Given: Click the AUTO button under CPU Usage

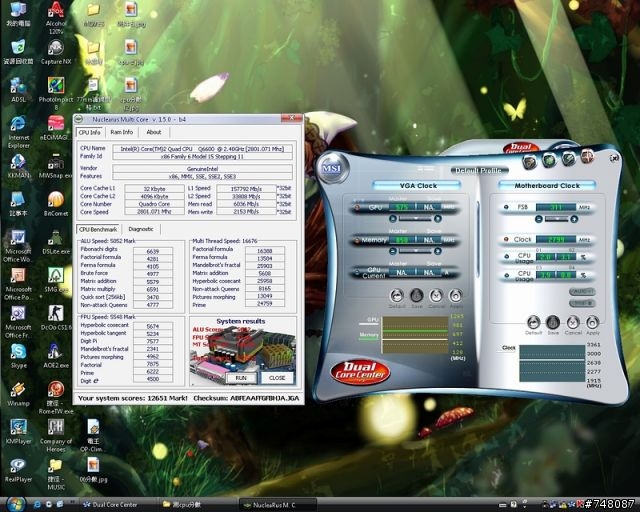Looking at the screenshot, I should click(582, 292).
